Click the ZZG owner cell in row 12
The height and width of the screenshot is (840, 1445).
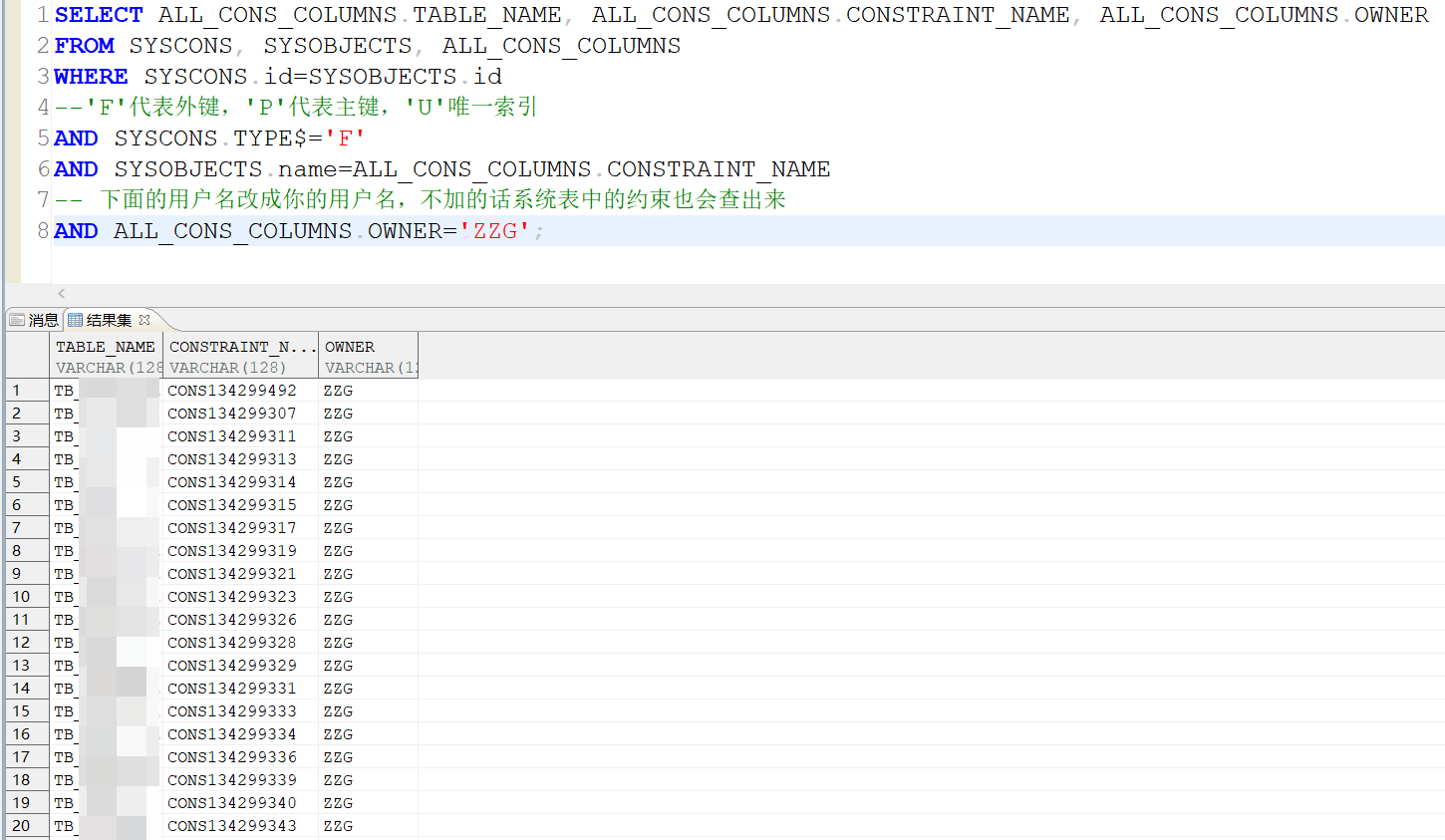pos(368,643)
